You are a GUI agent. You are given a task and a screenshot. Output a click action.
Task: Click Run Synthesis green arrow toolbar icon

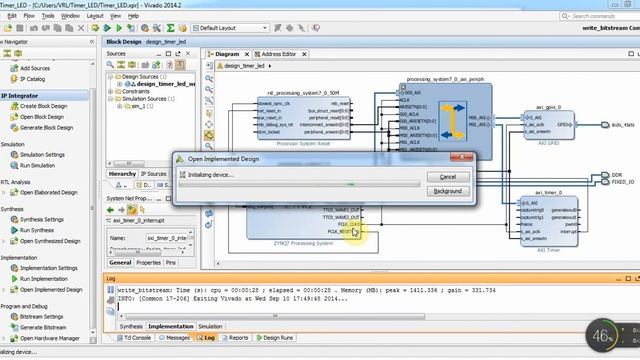[x=107, y=28]
